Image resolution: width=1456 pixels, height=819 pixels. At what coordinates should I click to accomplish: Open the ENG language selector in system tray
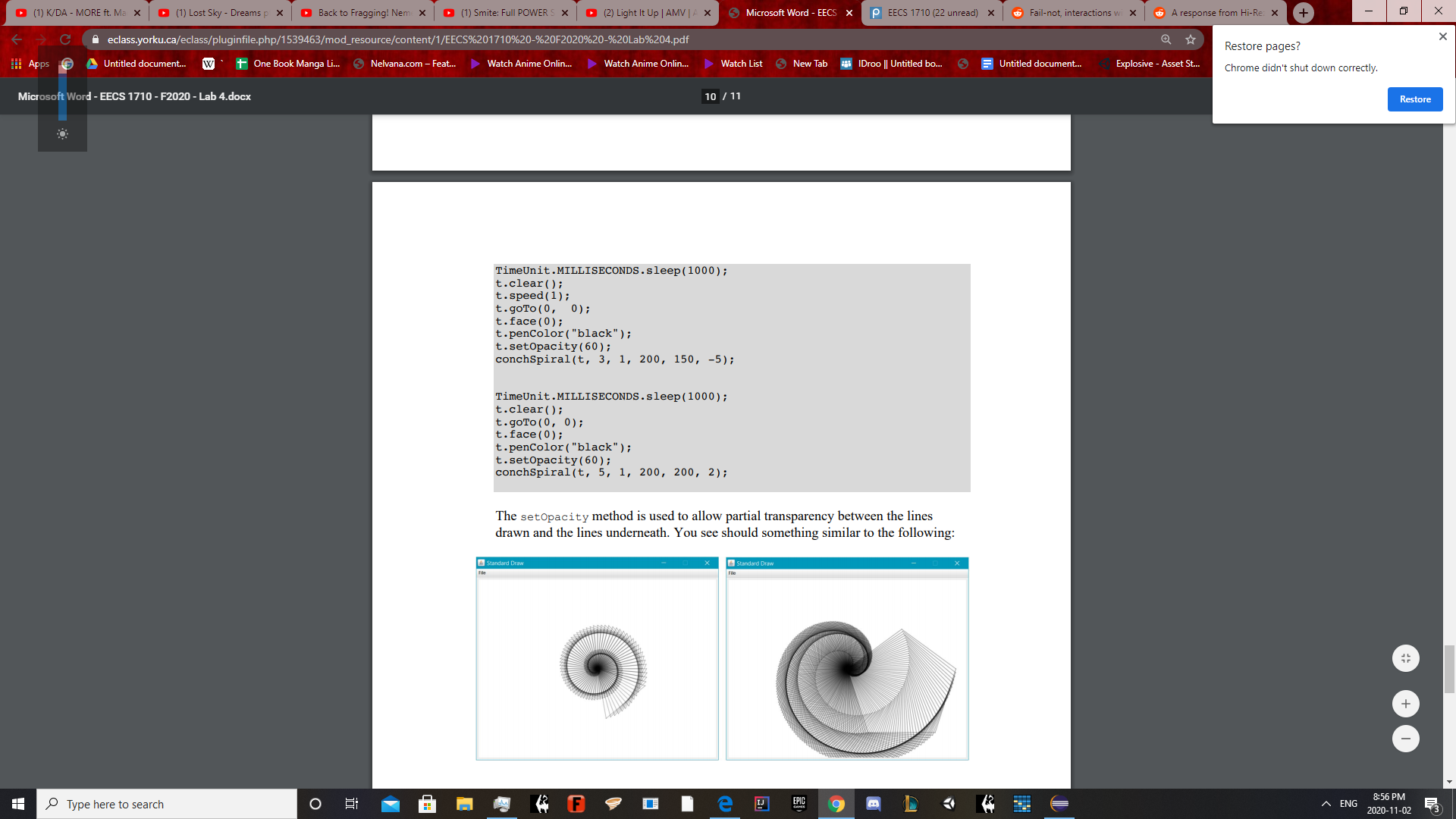coord(1348,803)
